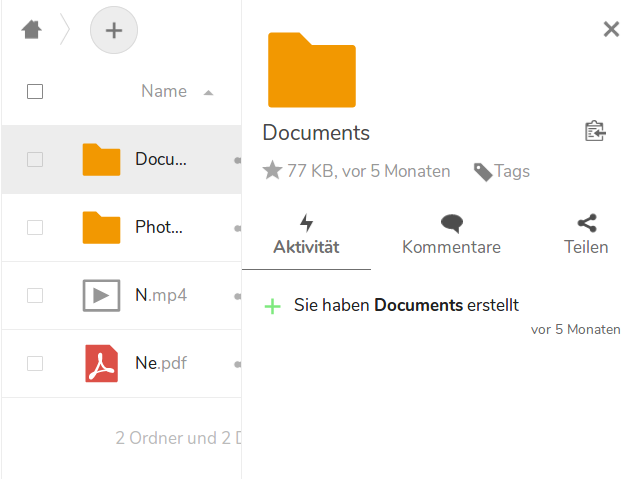Tick the checkbox for the mp4 file

pyautogui.click(x=35, y=295)
